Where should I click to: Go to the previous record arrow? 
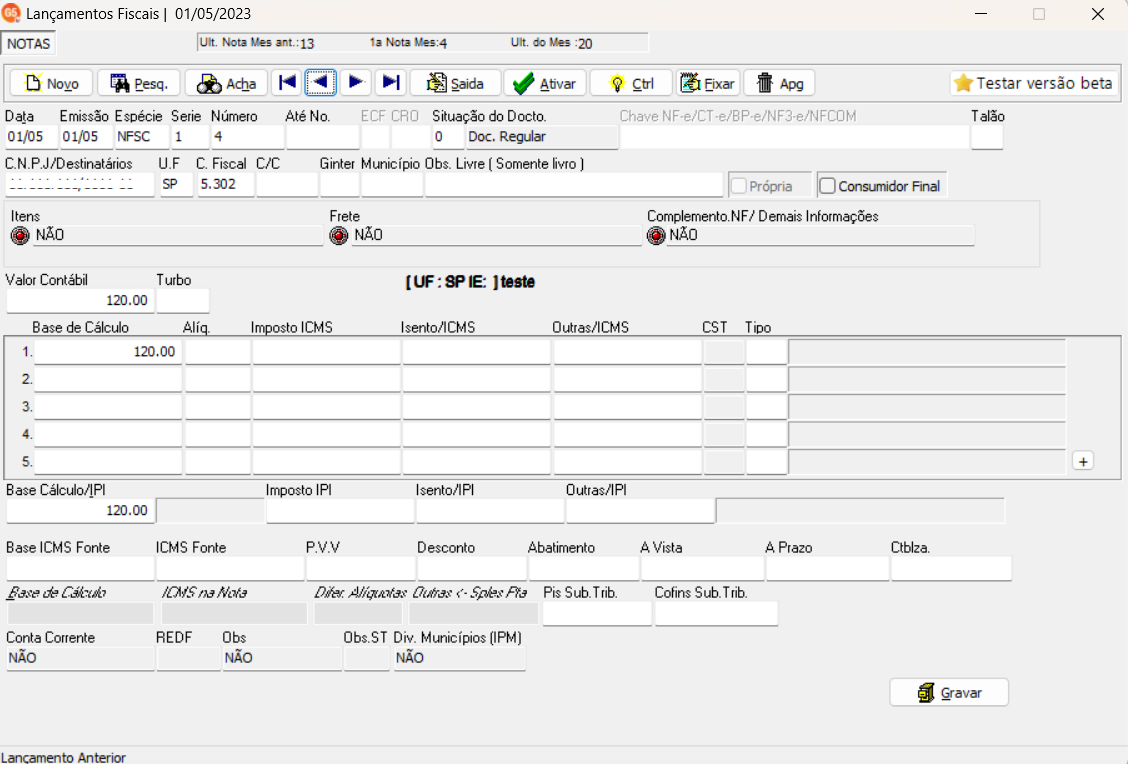321,83
